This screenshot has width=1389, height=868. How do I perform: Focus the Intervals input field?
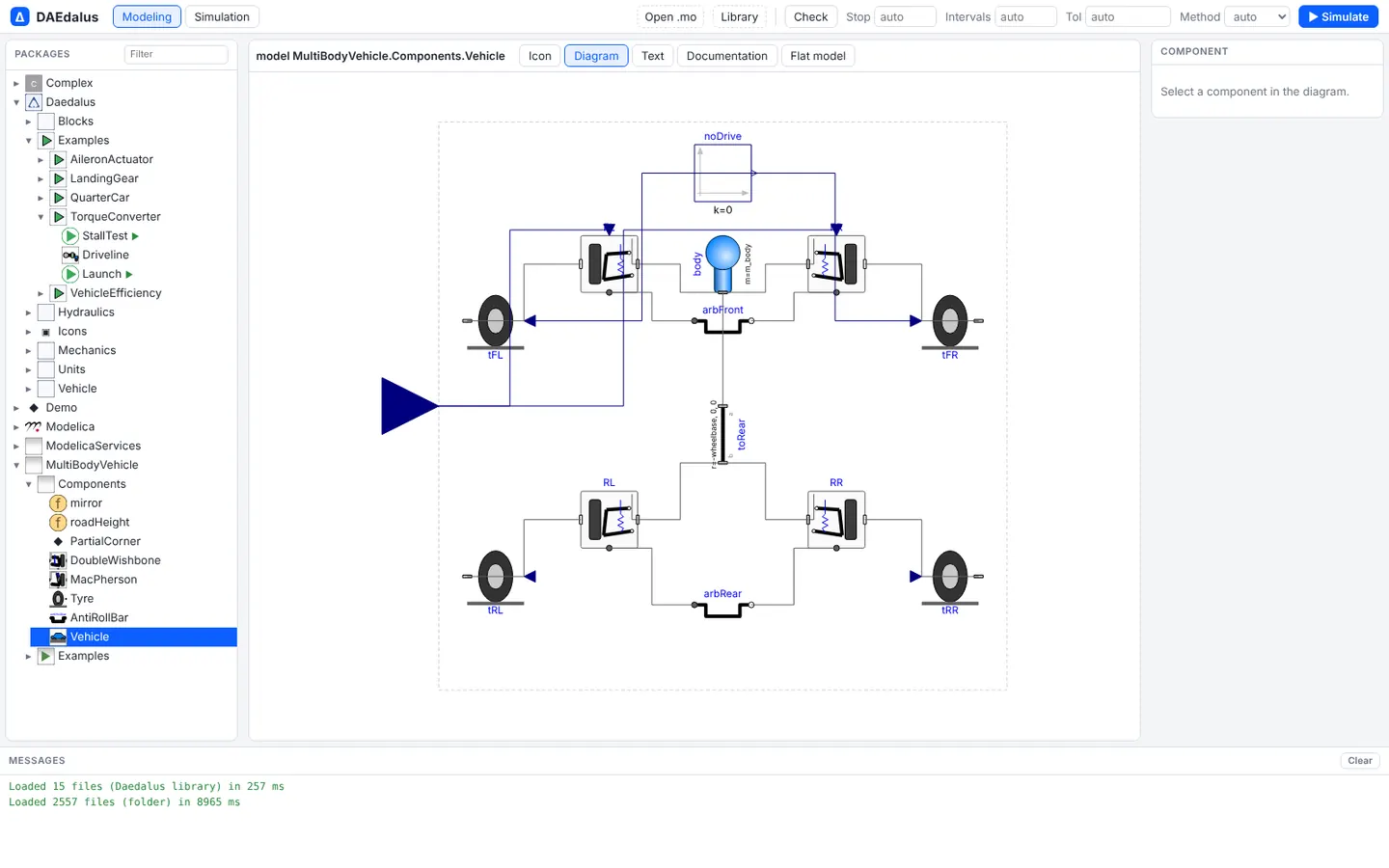[x=1026, y=16]
